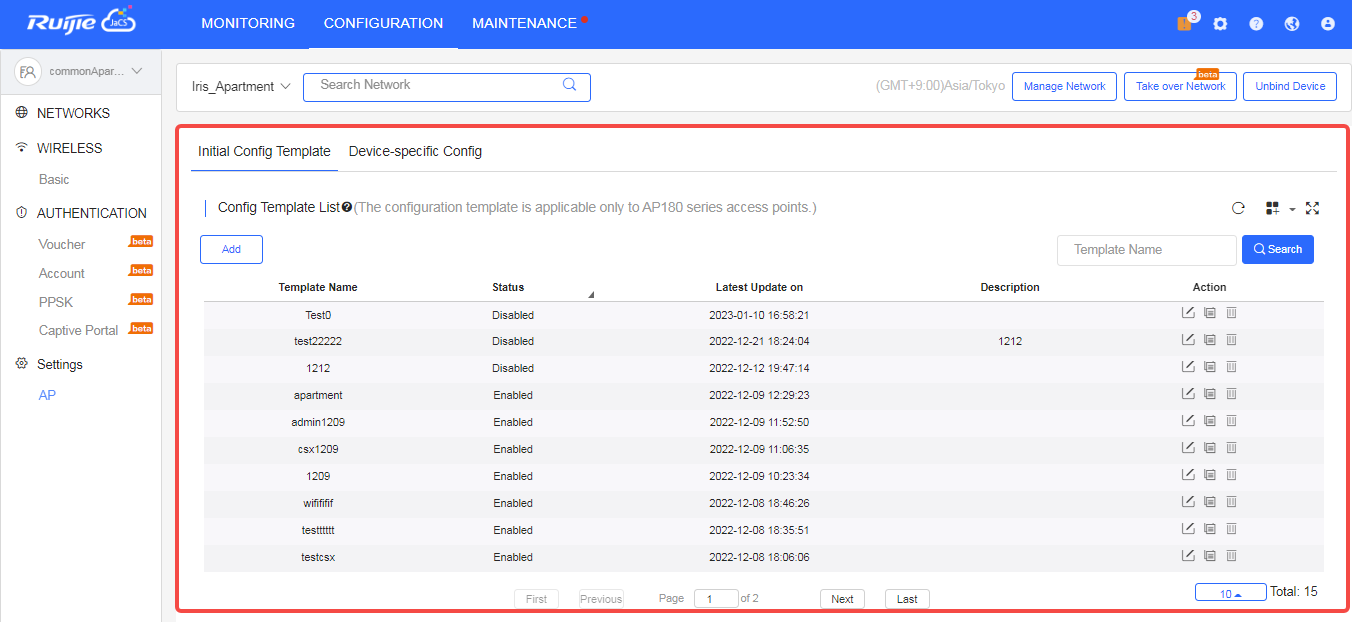The width and height of the screenshot is (1352, 622).
Task: Open the MONITORING menu
Action: [x=248, y=23]
